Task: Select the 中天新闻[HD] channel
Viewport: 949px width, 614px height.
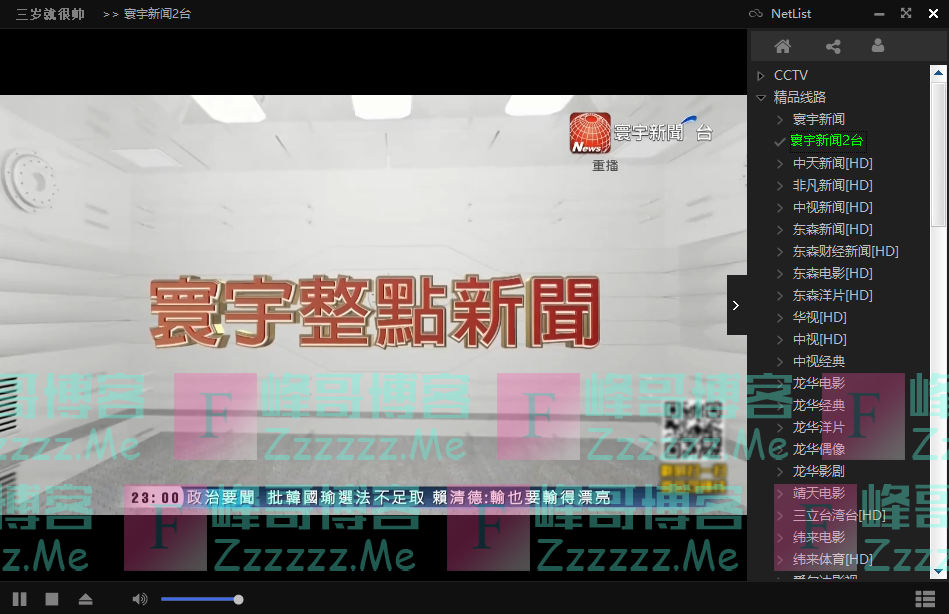Action: tap(832, 163)
